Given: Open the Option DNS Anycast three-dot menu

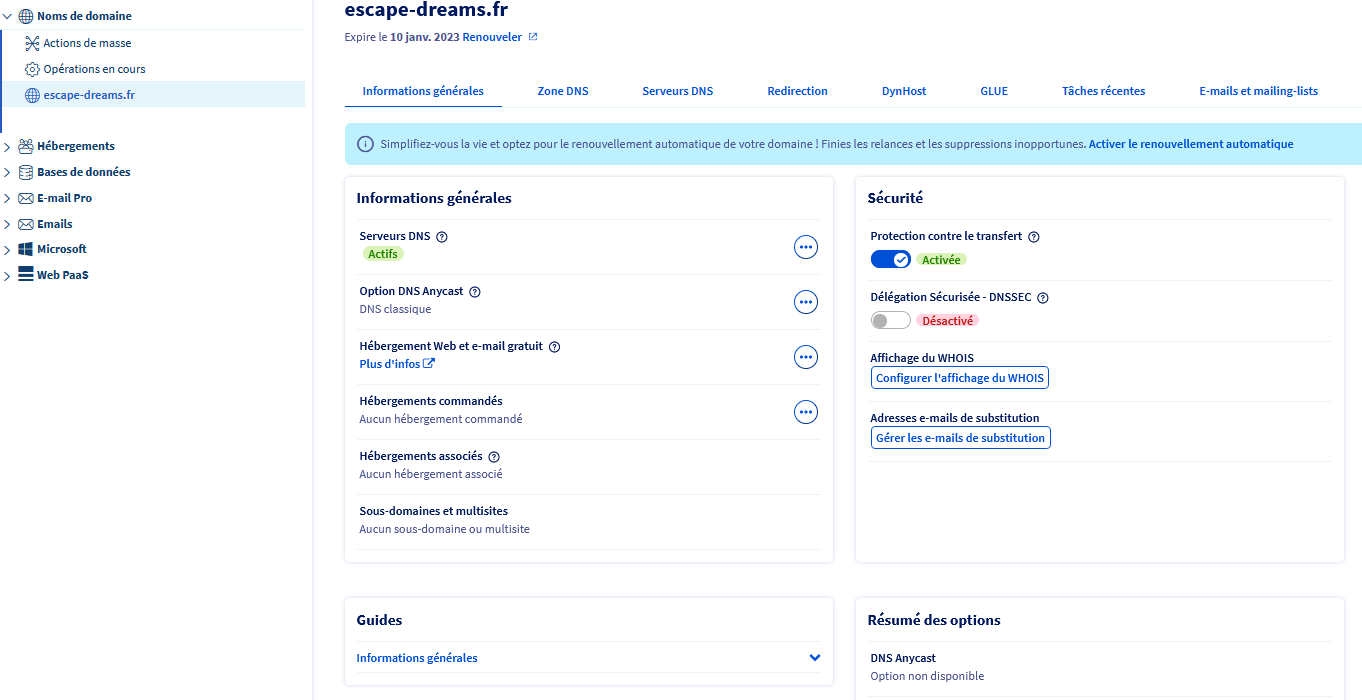Looking at the screenshot, I should click(806, 302).
